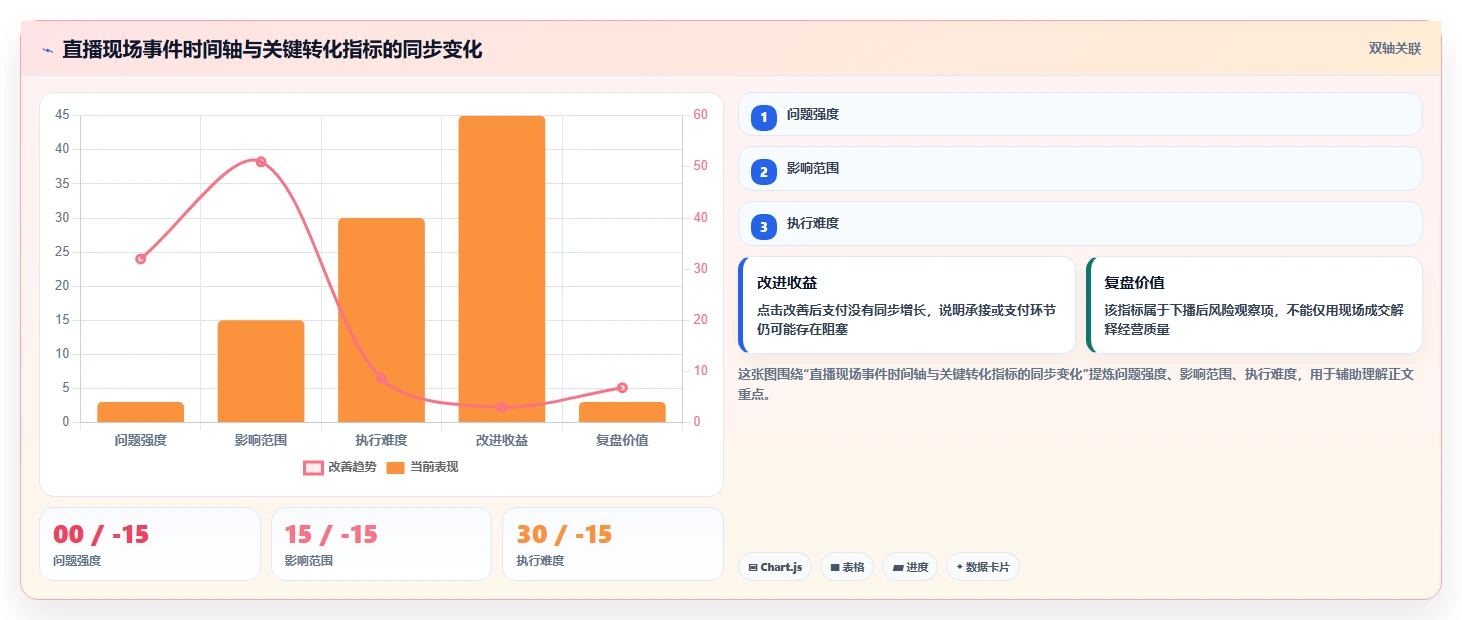Click the 影响范围 orange bar
Viewport: 1462px width, 620px height.
coord(261,371)
